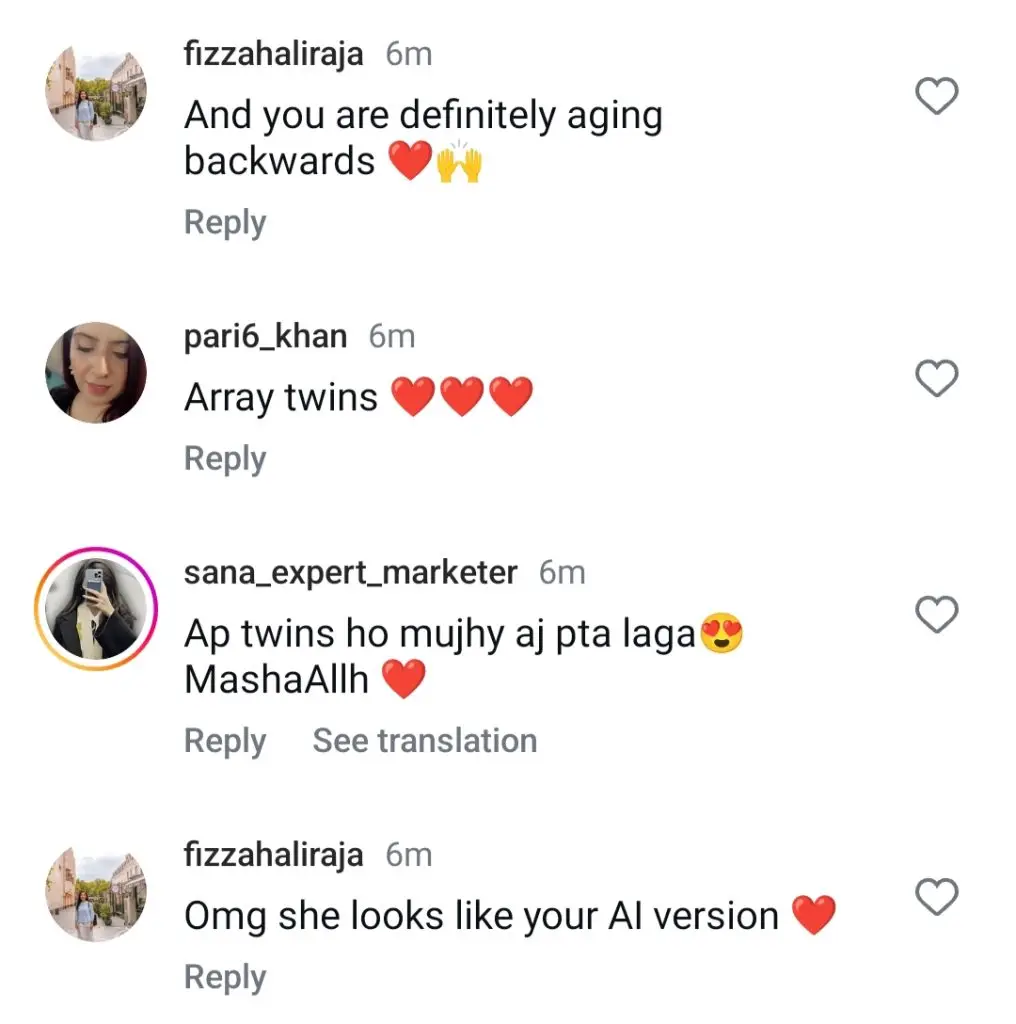Screen dimensions: 1016x1024
Task: Select the "Array twins" comment text
Action: click(281, 398)
